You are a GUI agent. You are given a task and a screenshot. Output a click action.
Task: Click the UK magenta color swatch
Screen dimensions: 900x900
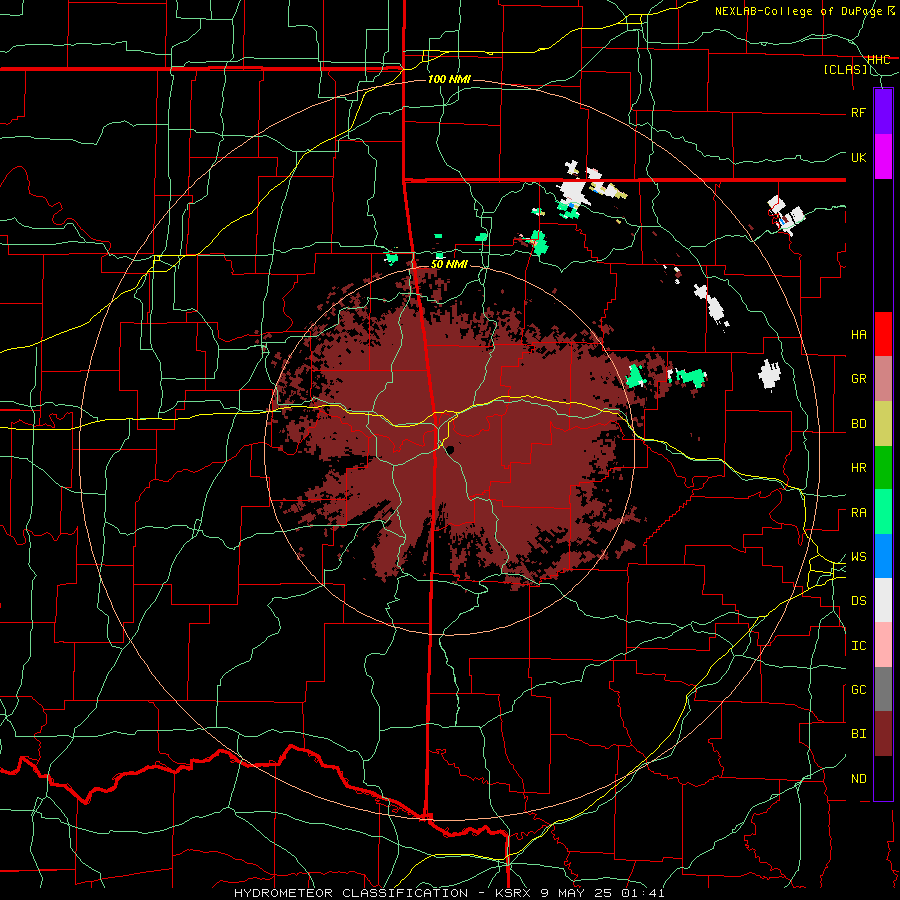tap(883, 157)
